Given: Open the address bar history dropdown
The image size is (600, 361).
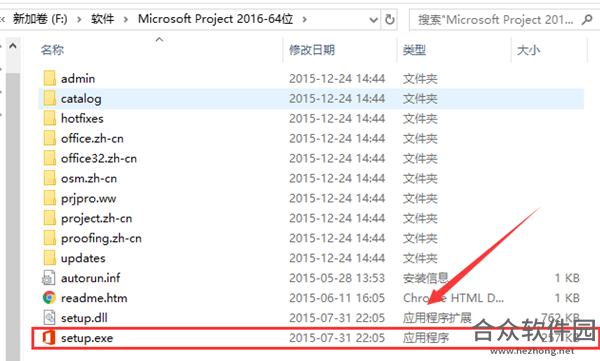Looking at the screenshot, I should (x=373, y=19).
